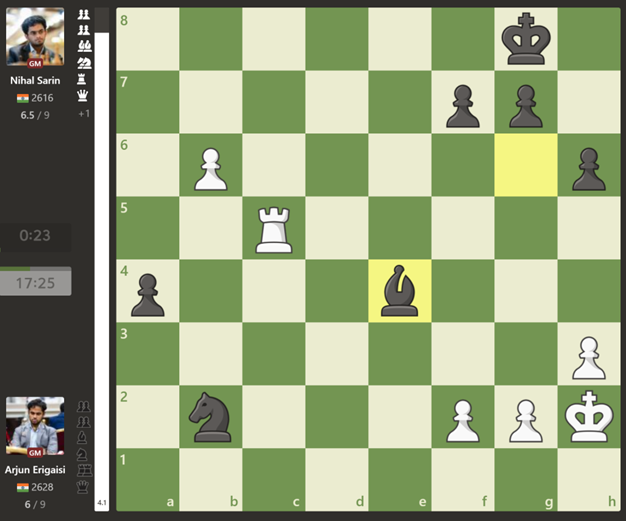Select the white pawn on g2

[x=526, y=421]
